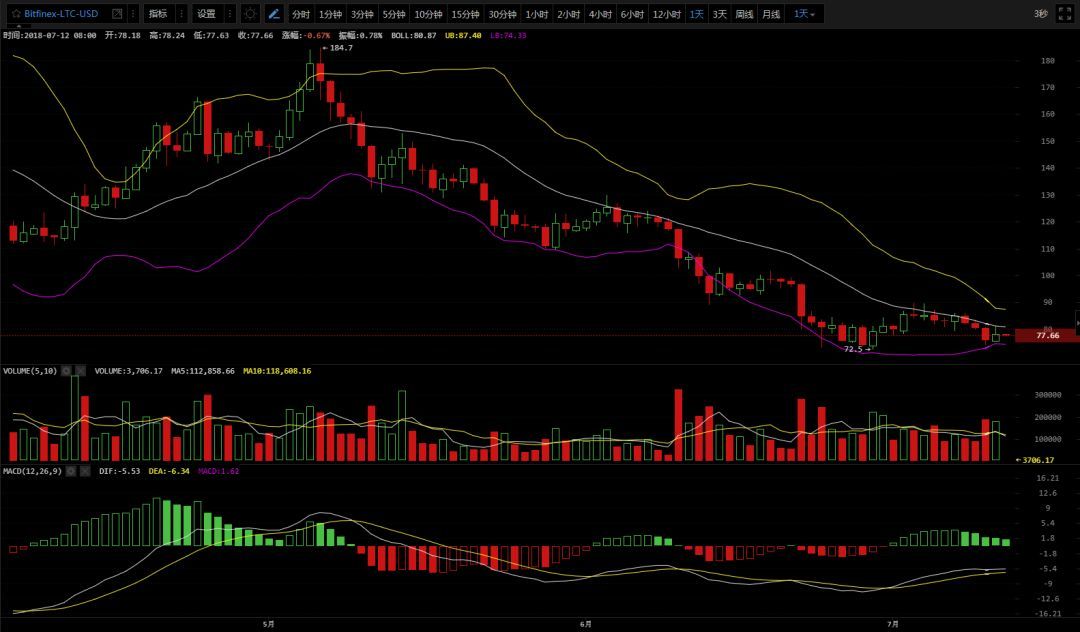Click the DIF:-5.53 MACD value
The height and width of the screenshot is (632, 1080).
(x=119, y=472)
